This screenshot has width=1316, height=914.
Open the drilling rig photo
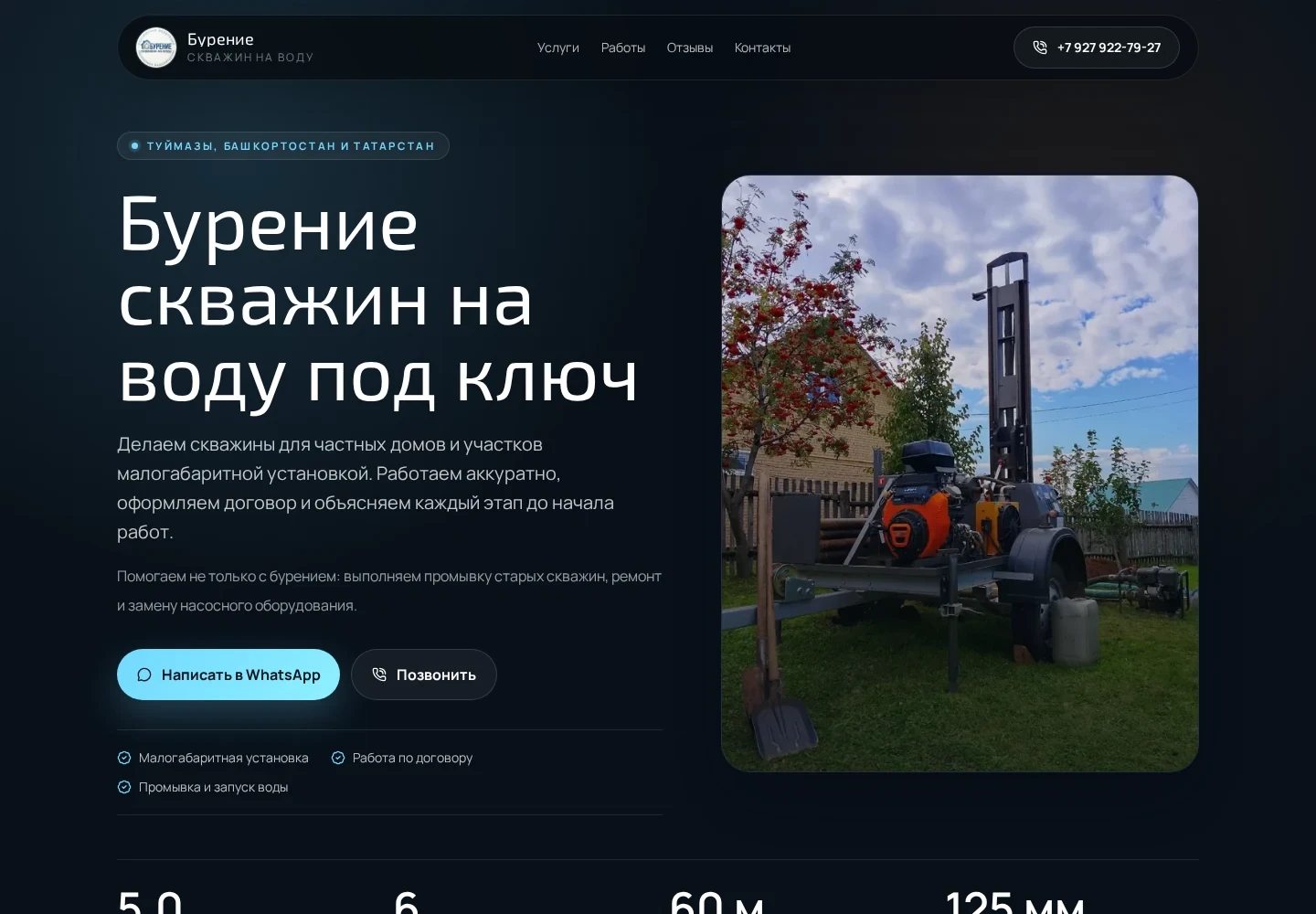960,473
